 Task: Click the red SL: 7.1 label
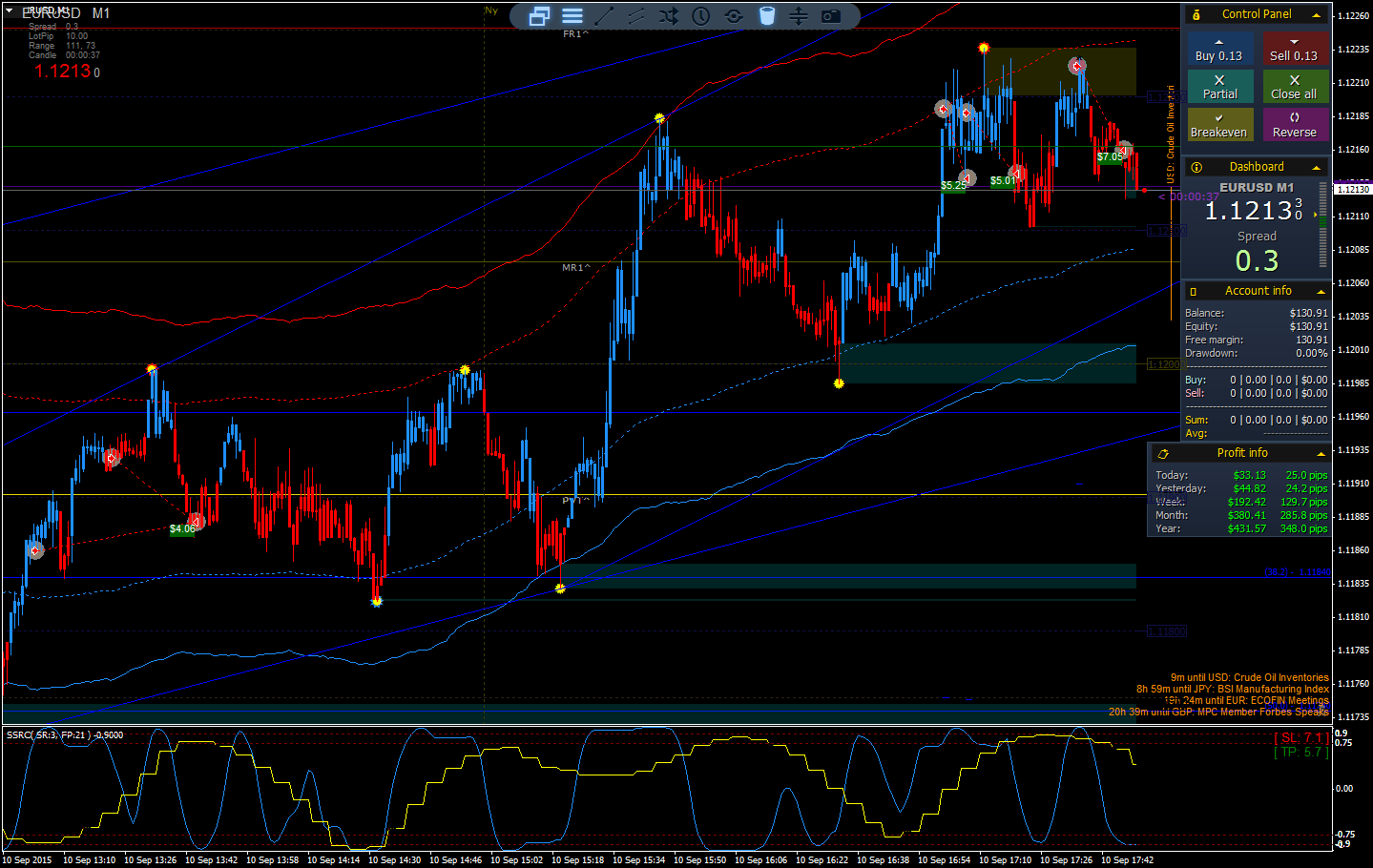point(1301,738)
